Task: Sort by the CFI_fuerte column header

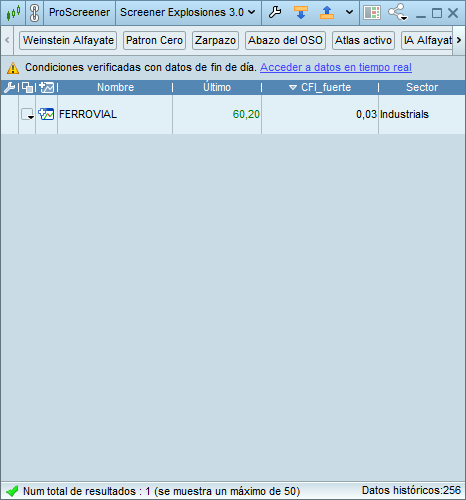Action: [x=320, y=87]
